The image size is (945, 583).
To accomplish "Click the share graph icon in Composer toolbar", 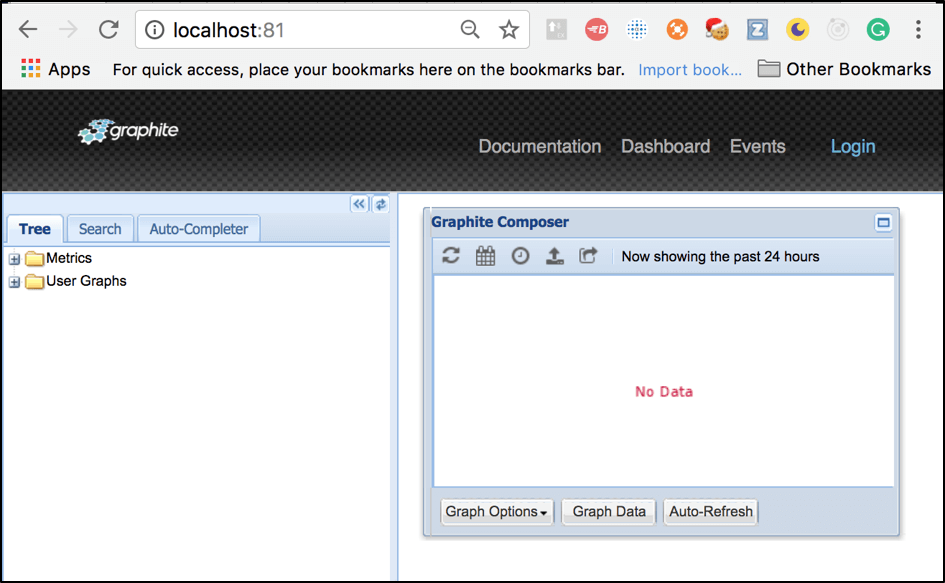I will 588,256.
